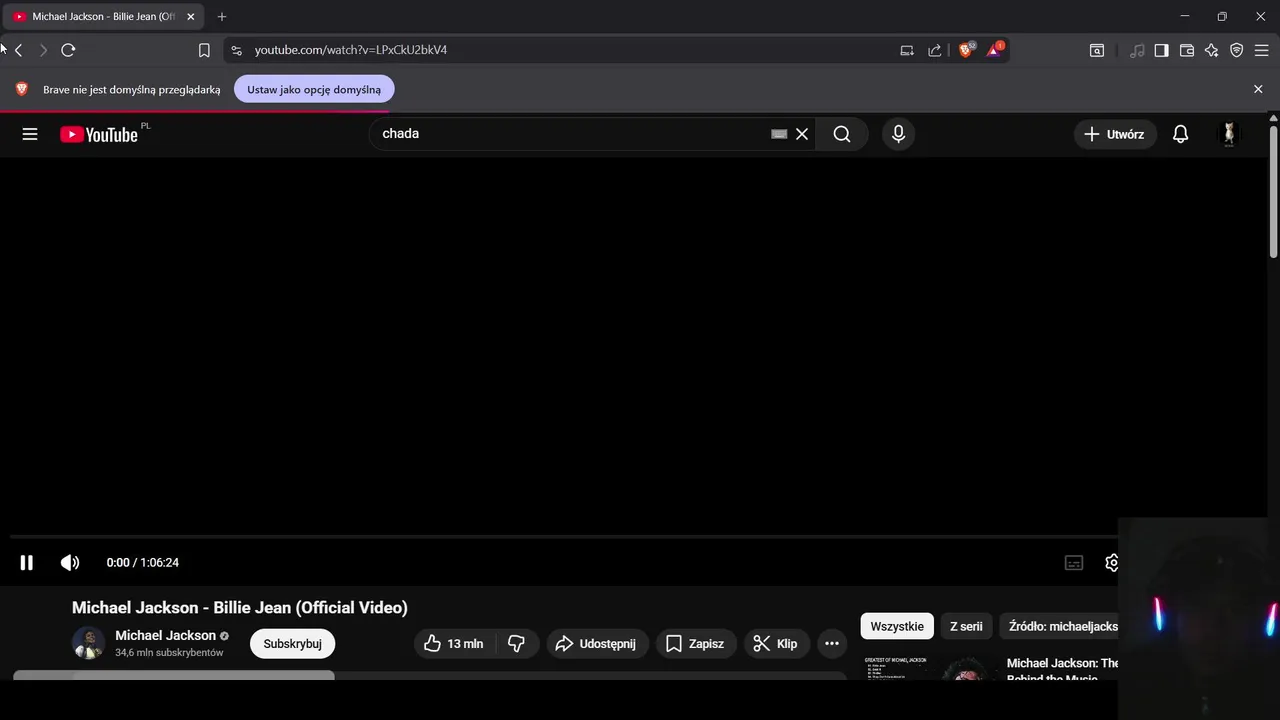Install the site as an app icon
Image resolution: width=1280 pixels, height=720 pixels.
pos(907,50)
